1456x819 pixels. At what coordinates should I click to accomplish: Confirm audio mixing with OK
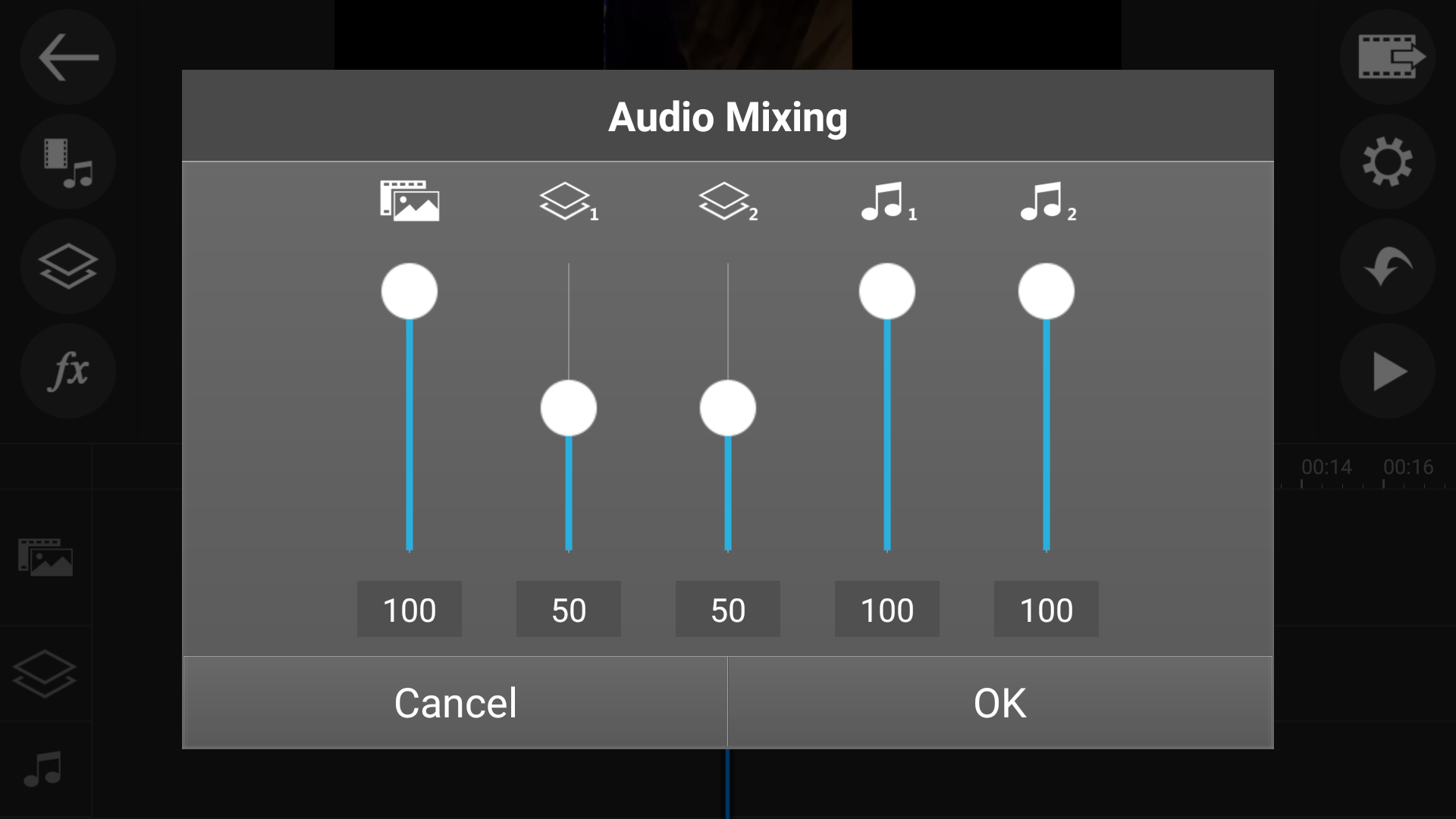coord(999,701)
